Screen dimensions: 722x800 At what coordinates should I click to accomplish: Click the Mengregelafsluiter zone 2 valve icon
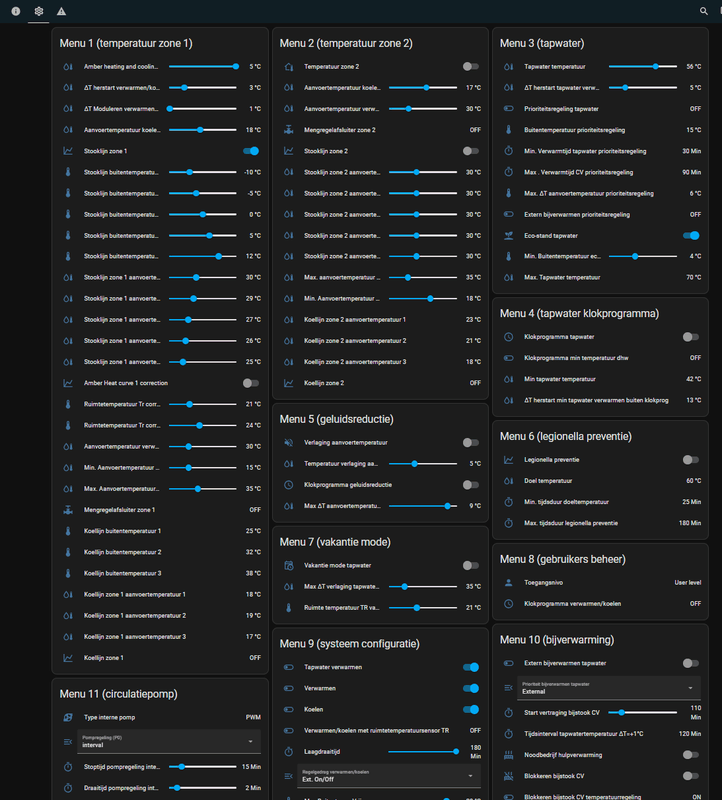288,130
